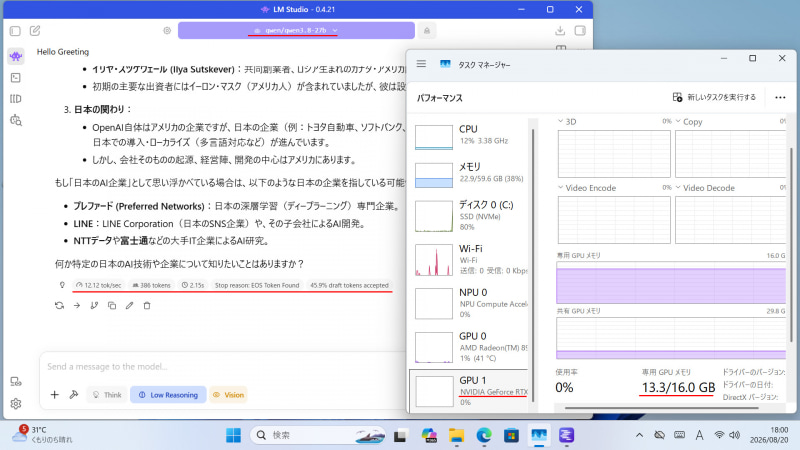Open the Windows Start button
The height and width of the screenshot is (450, 800).
[x=233, y=435]
